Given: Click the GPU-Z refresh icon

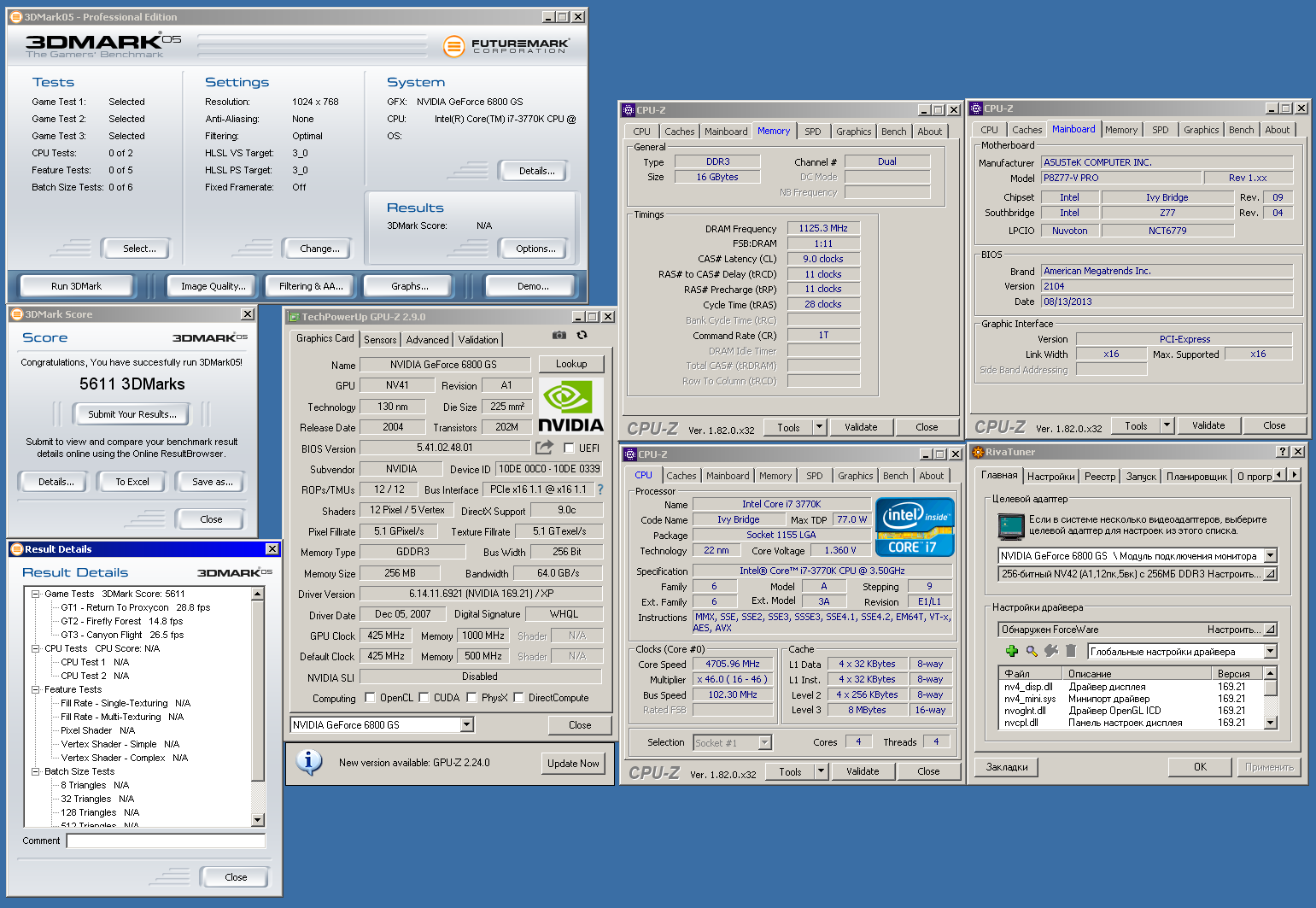Looking at the screenshot, I should pyautogui.click(x=582, y=336).
